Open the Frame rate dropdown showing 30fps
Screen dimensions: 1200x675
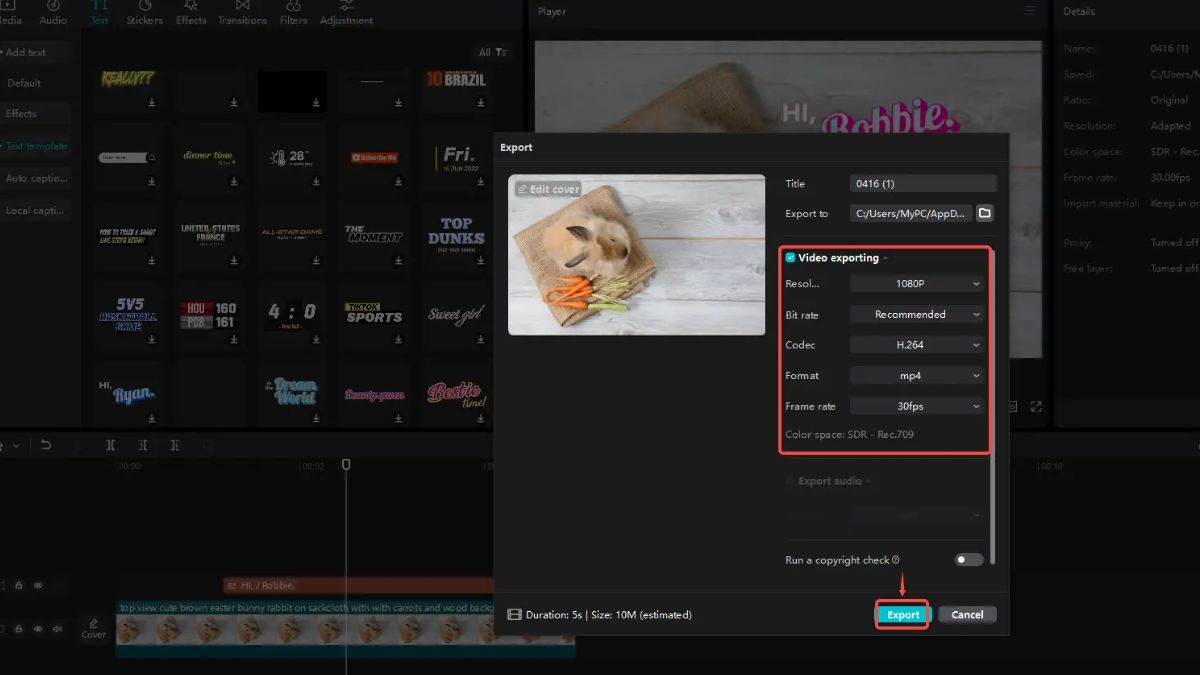point(917,406)
